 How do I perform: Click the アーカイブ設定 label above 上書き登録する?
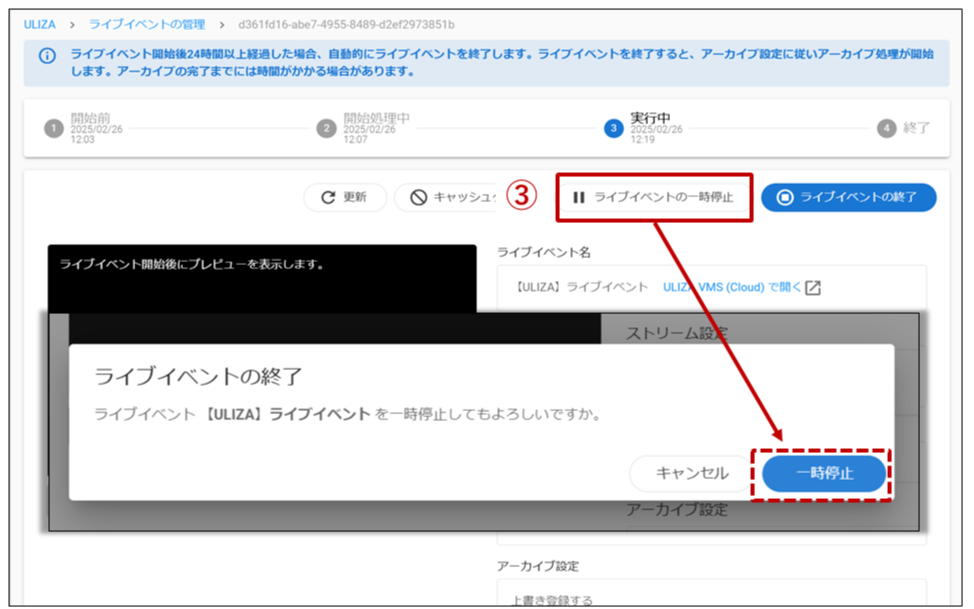point(538,566)
